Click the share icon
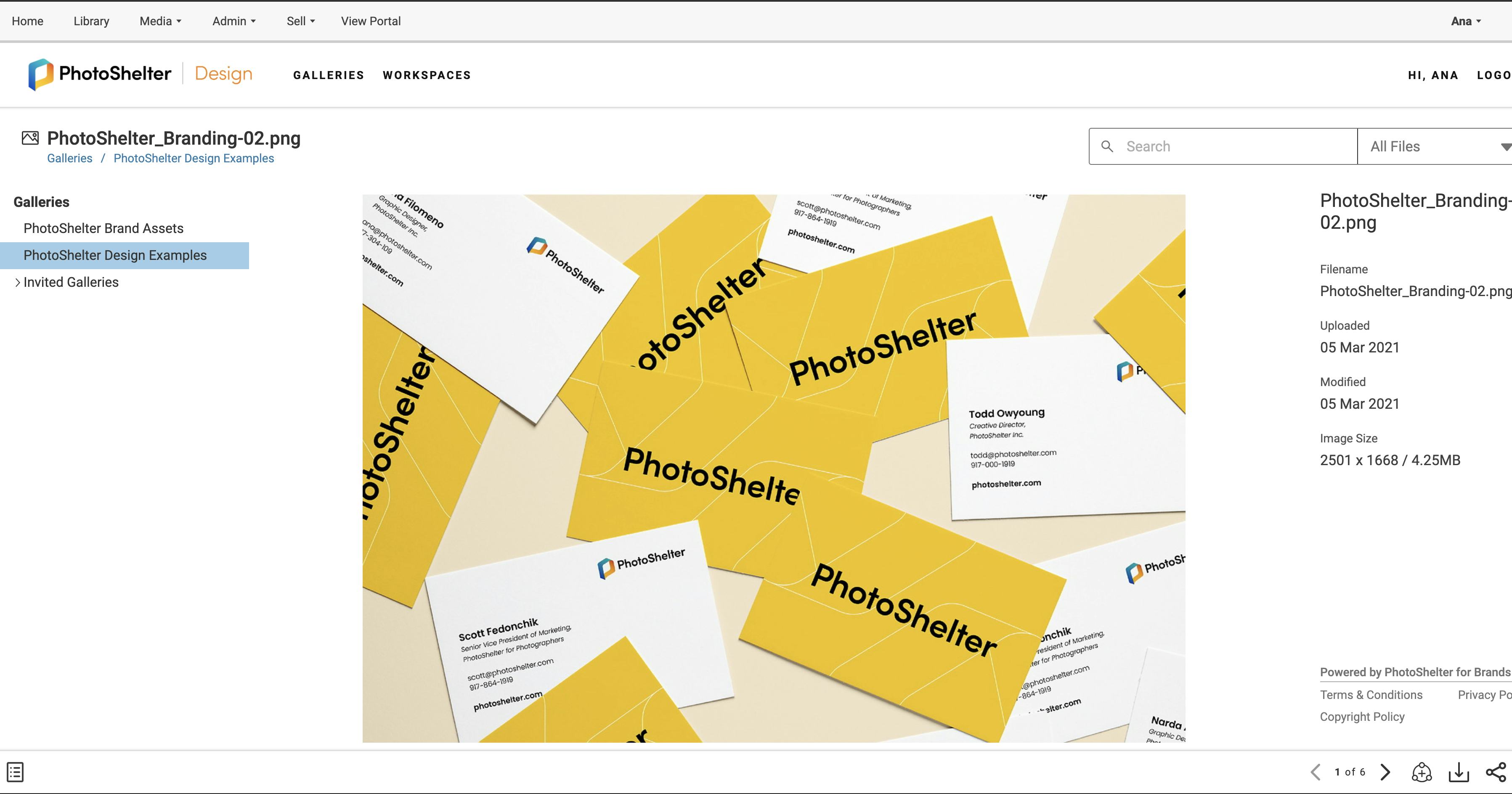1512x794 pixels. (1496, 772)
